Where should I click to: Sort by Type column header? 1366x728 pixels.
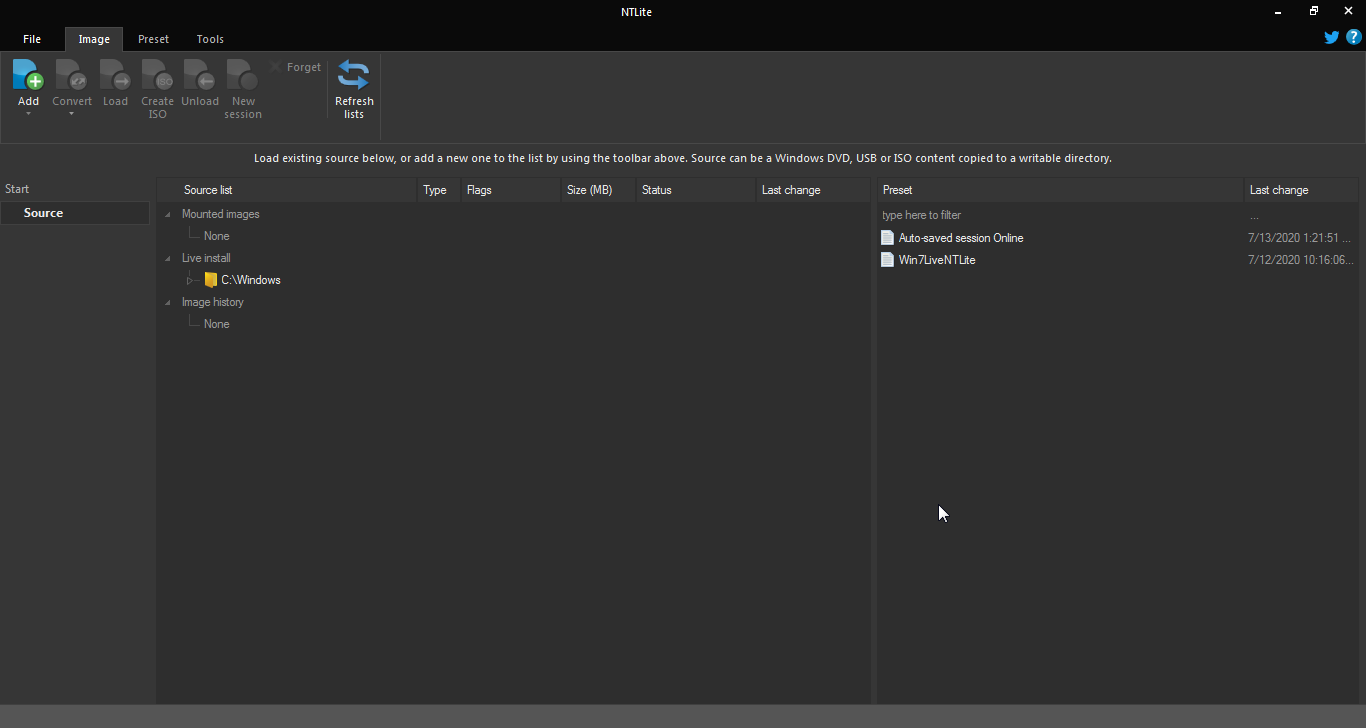pos(438,190)
